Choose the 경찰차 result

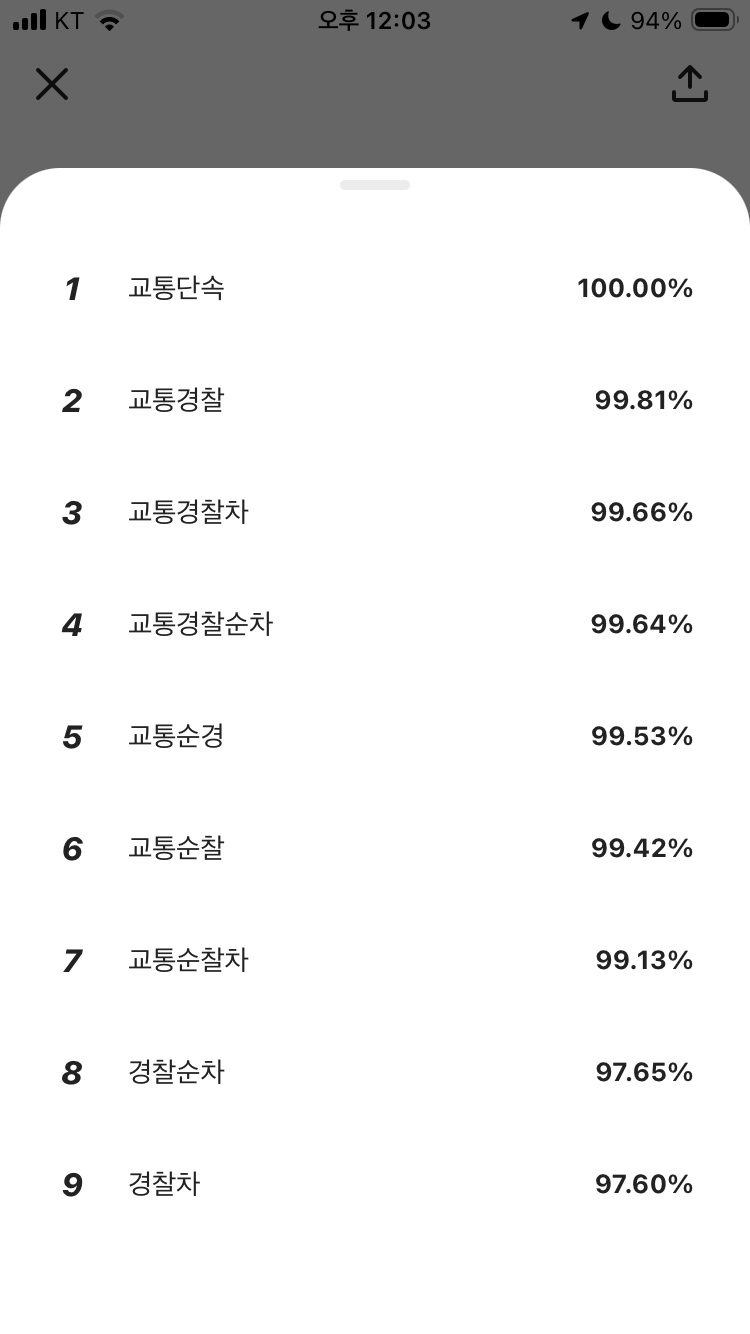[375, 1185]
